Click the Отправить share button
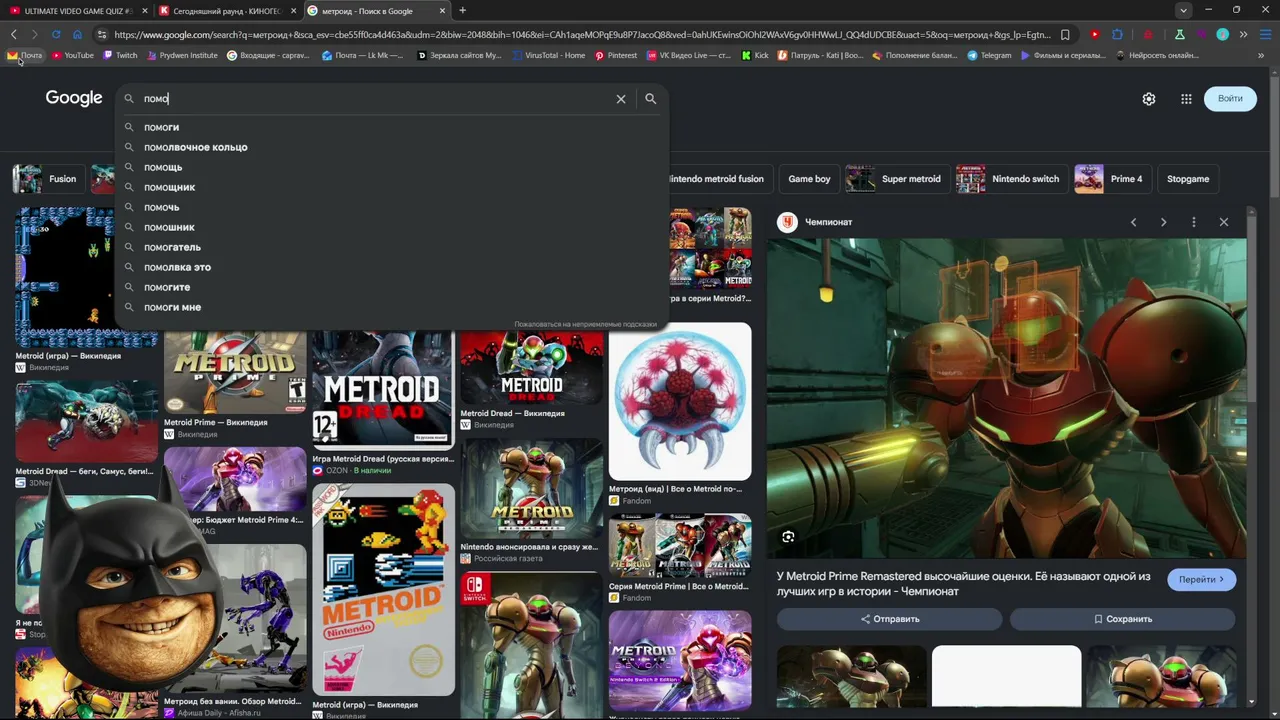Image resolution: width=1280 pixels, height=720 pixels. pyautogui.click(x=889, y=619)
